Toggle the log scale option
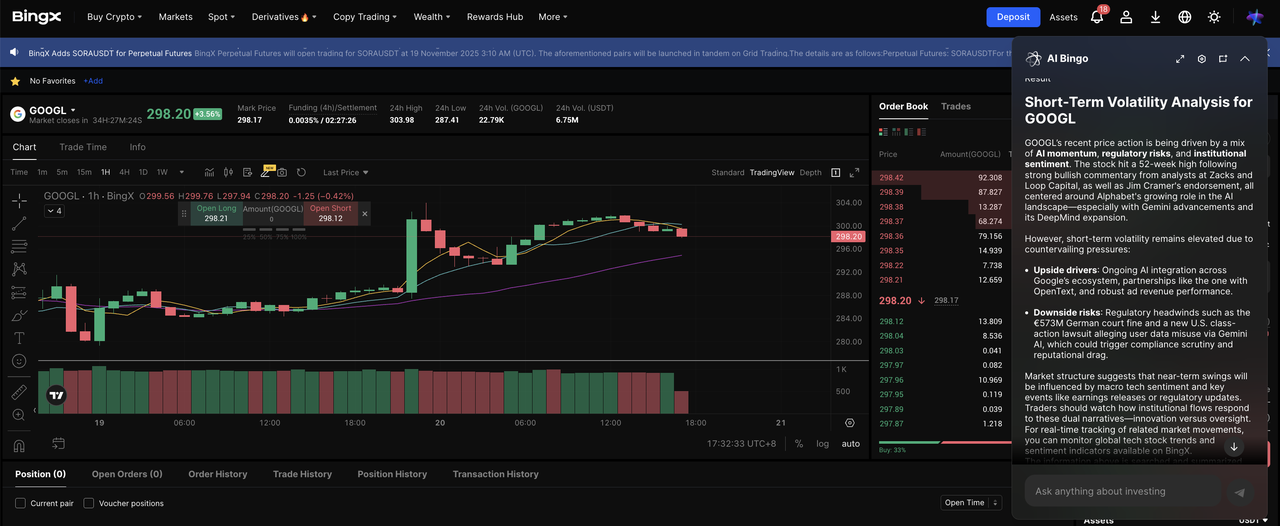This screenshot has height=526, width=1280. point(822,443)
